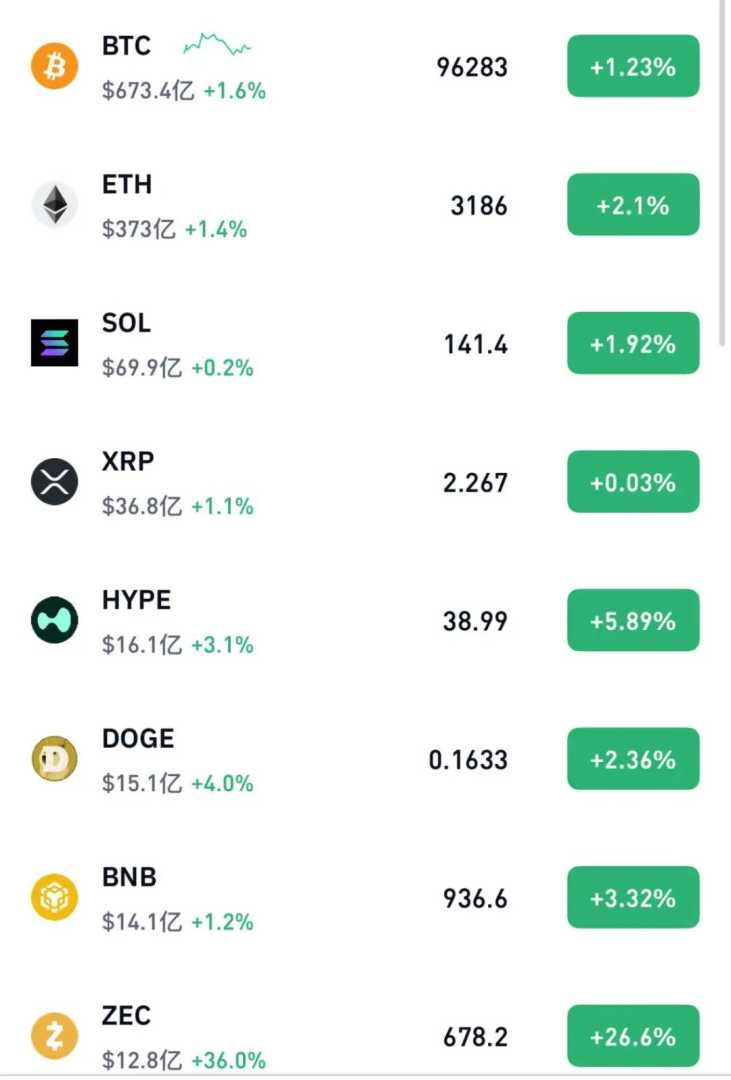731x1080 pixels.
Task: Click the Hyperliquid HYPE icon
Action: 54,620
